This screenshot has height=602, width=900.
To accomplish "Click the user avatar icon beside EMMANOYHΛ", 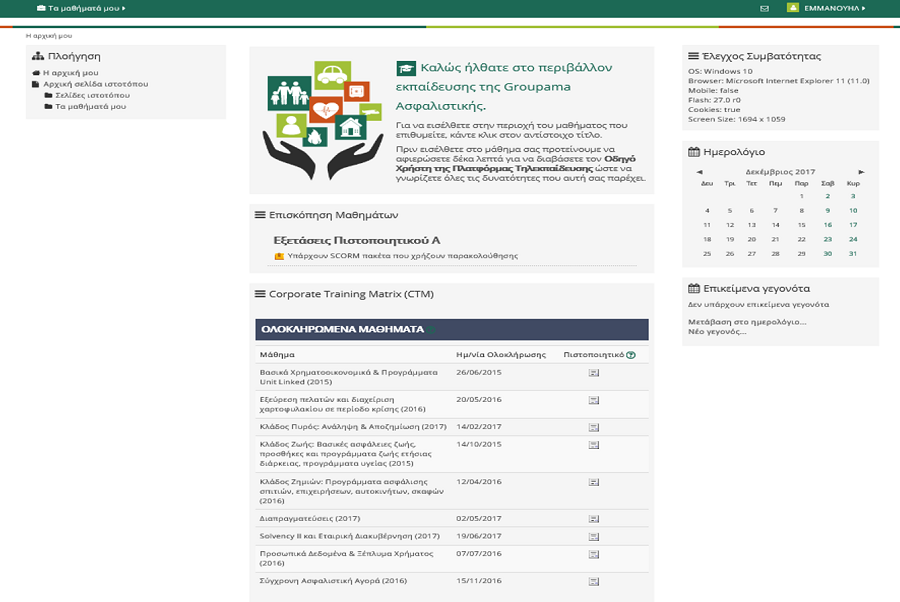I will click(795, 8).
